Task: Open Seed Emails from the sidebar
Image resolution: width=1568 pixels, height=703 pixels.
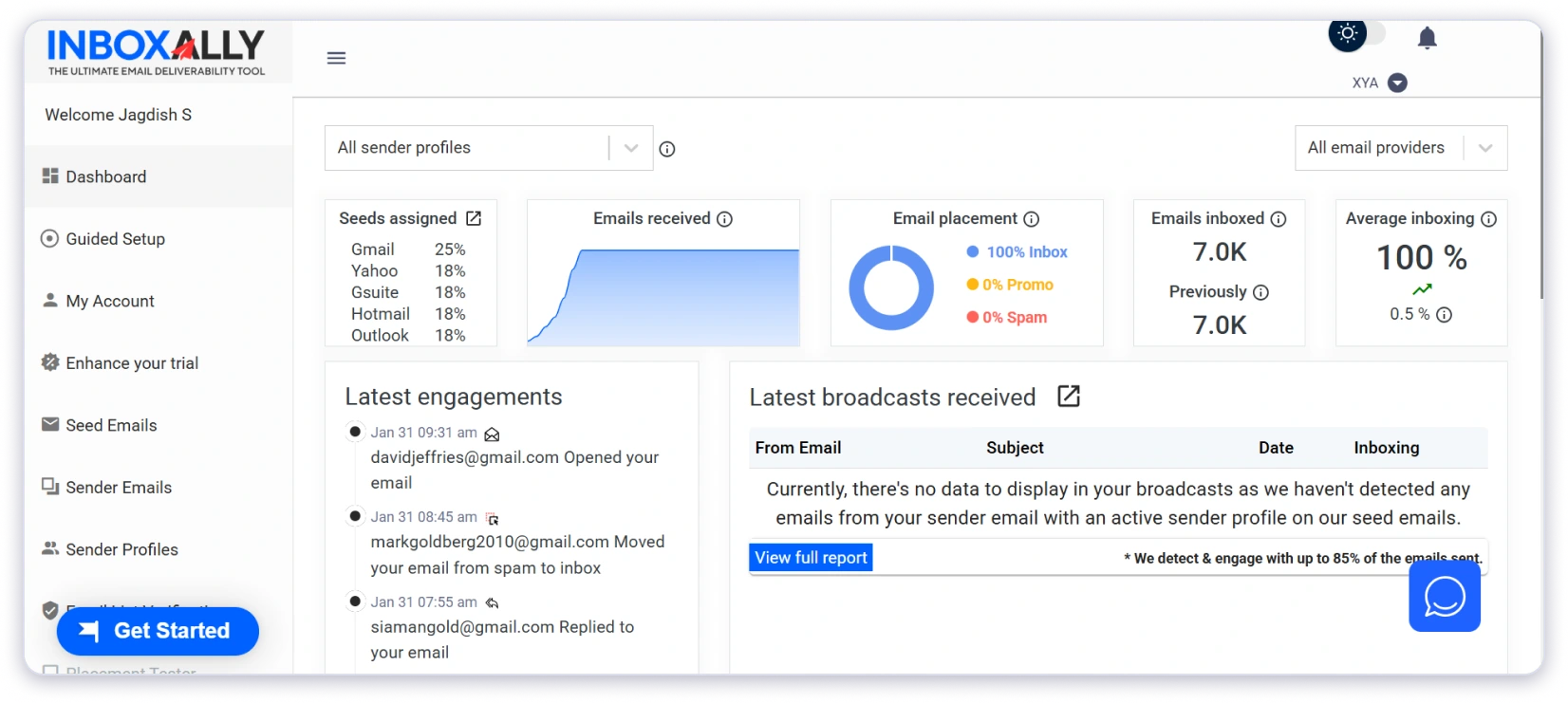Action: (x=111, y=425)
